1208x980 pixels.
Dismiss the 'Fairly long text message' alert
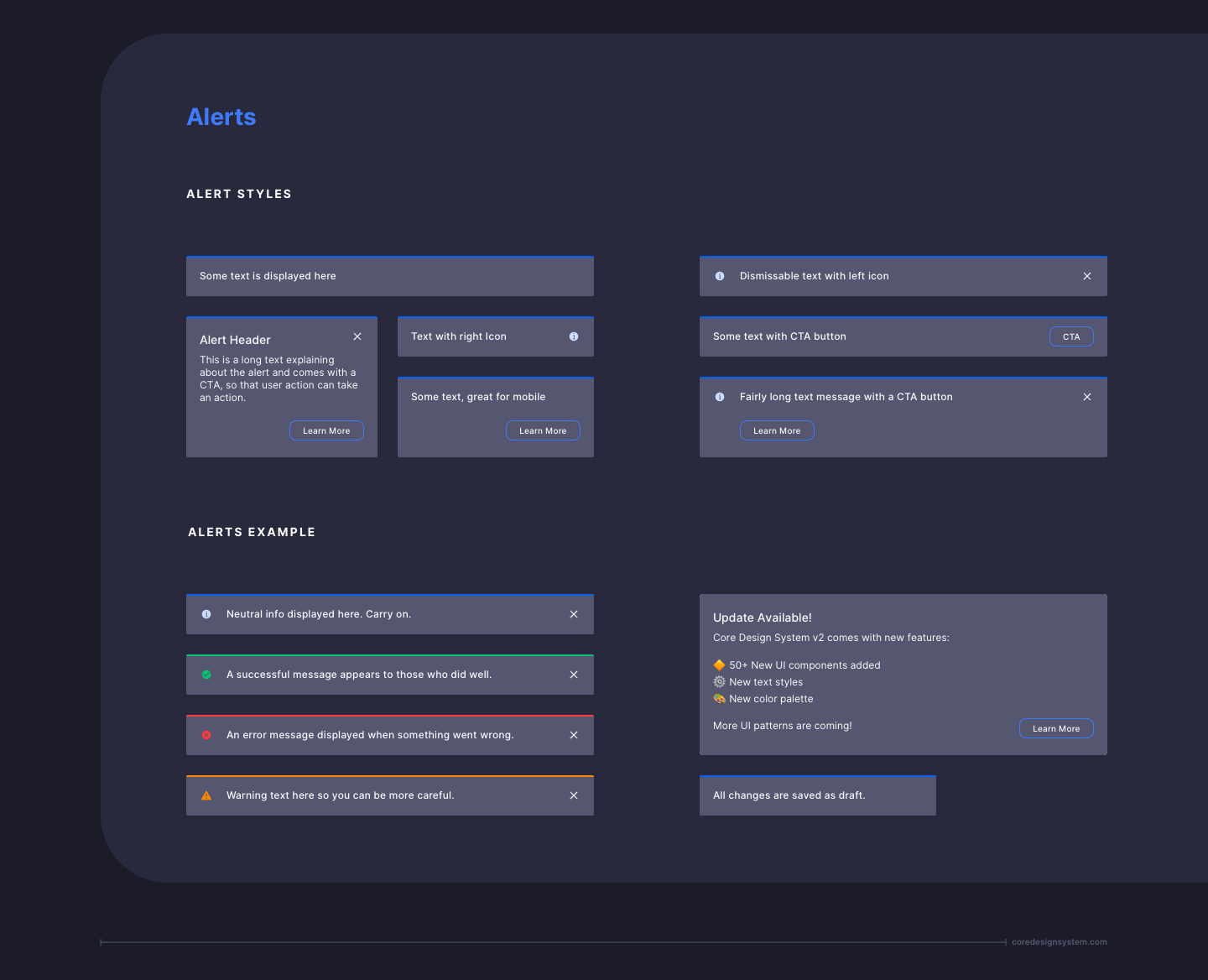point(1087,397)
